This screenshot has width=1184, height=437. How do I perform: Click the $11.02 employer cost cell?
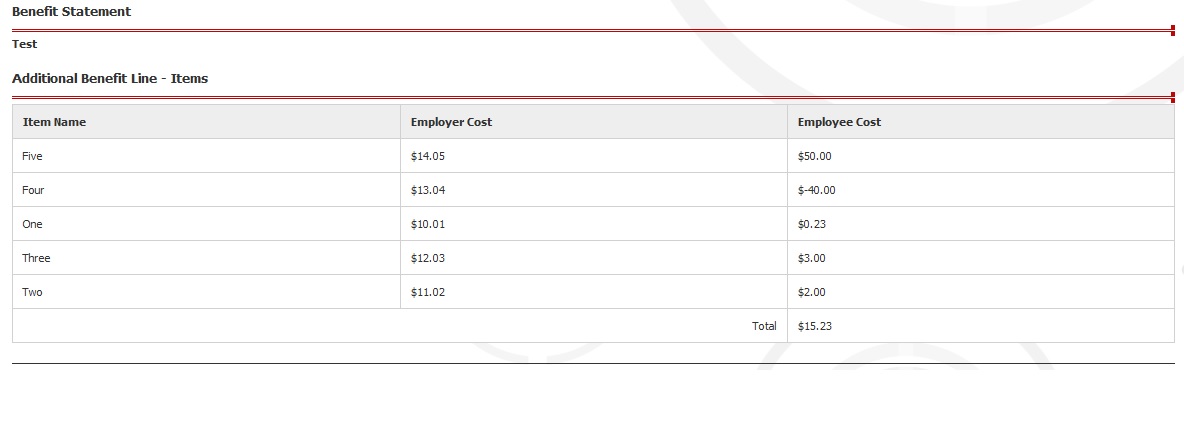click(427, 292)
